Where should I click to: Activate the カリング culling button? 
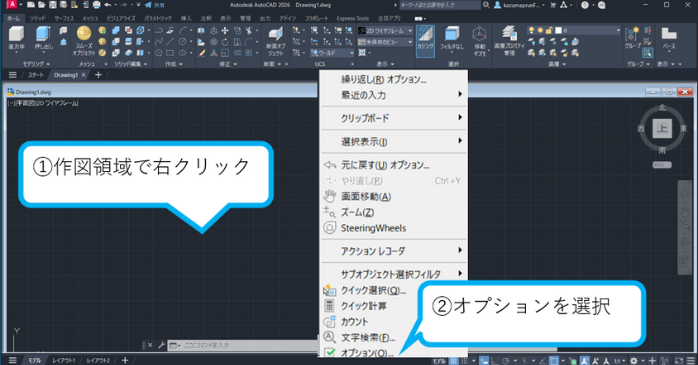pyautogui.click(x=425, y=40)
